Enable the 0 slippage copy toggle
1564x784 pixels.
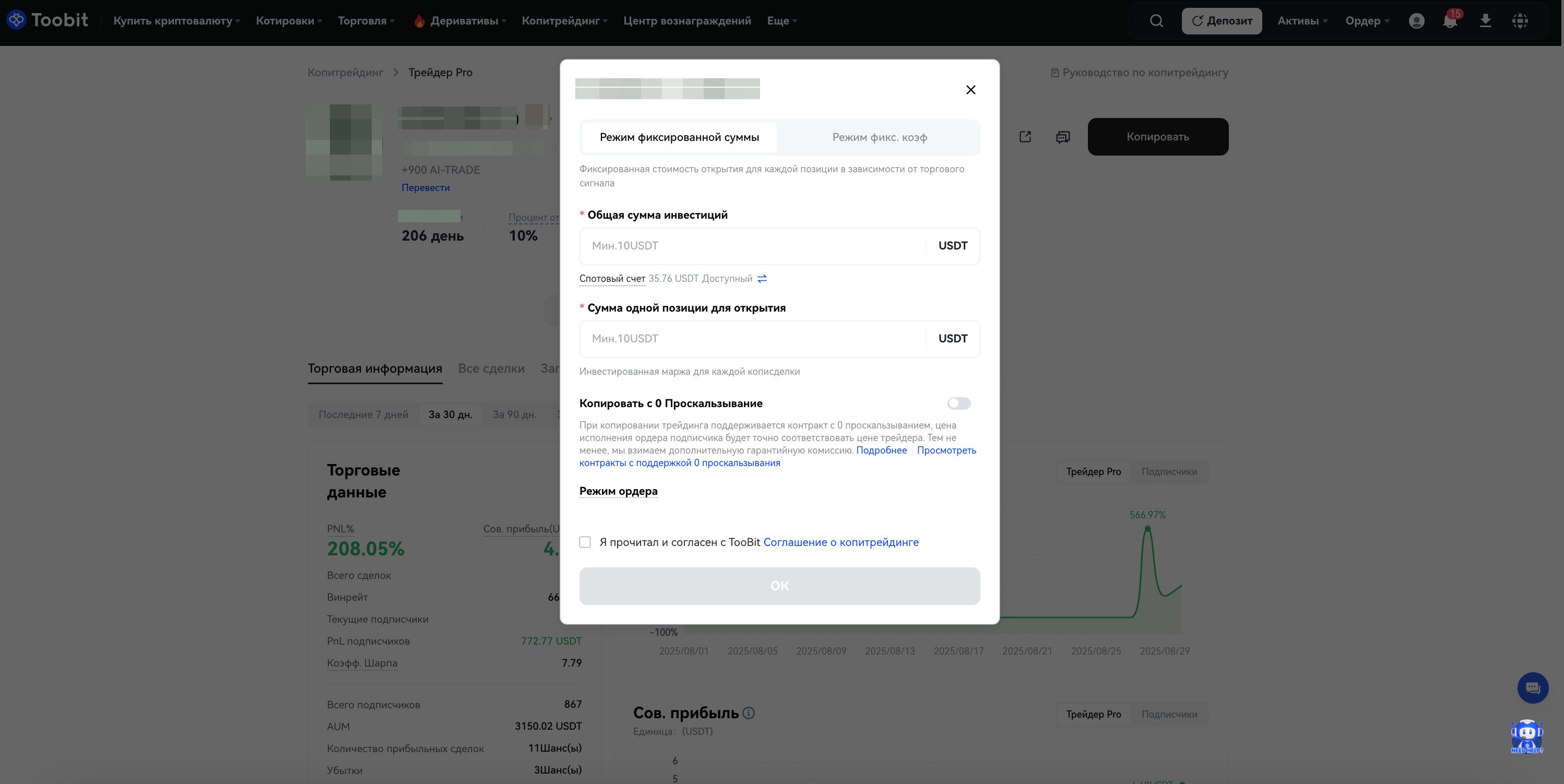(958, 403)
